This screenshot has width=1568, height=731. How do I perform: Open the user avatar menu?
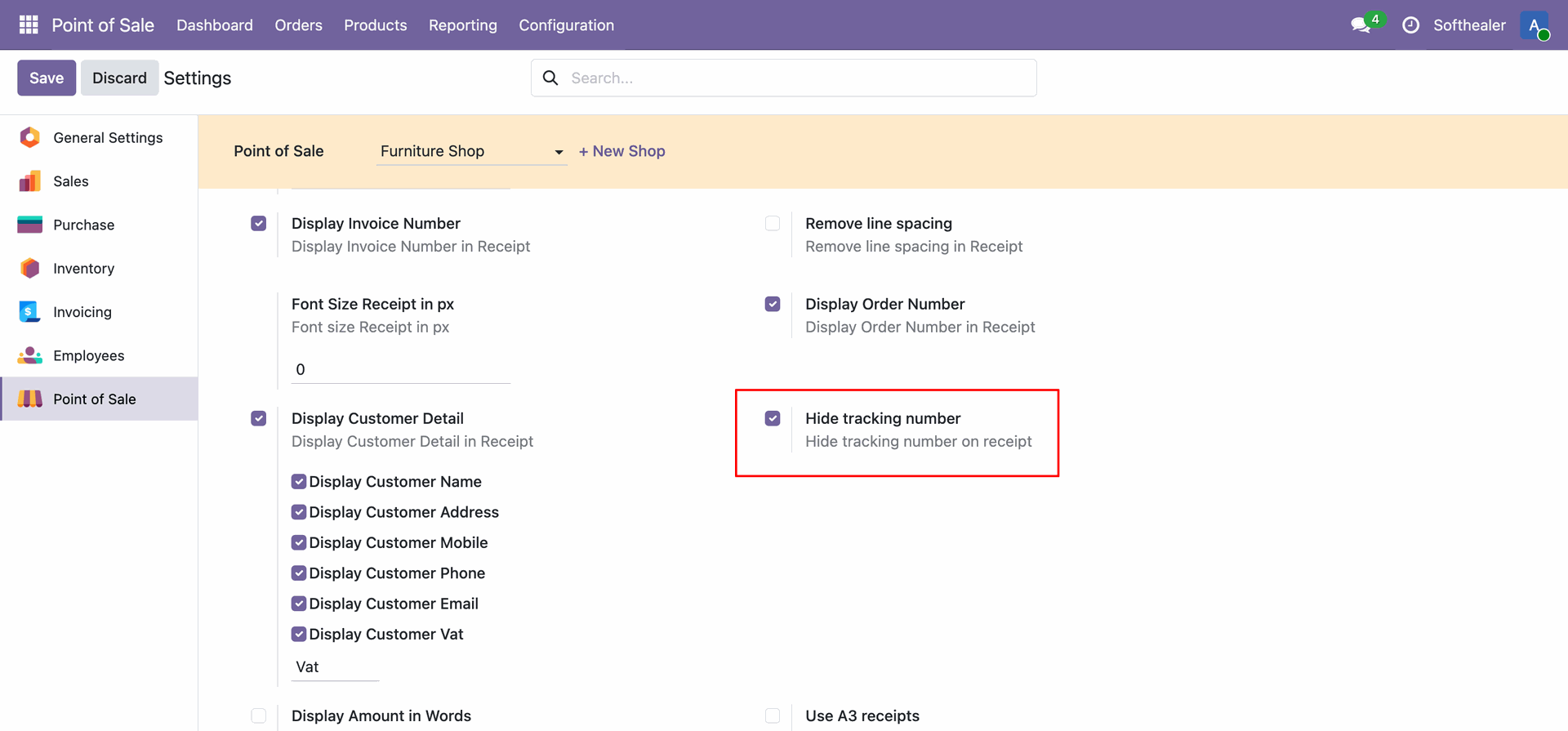coord(1535,25)
